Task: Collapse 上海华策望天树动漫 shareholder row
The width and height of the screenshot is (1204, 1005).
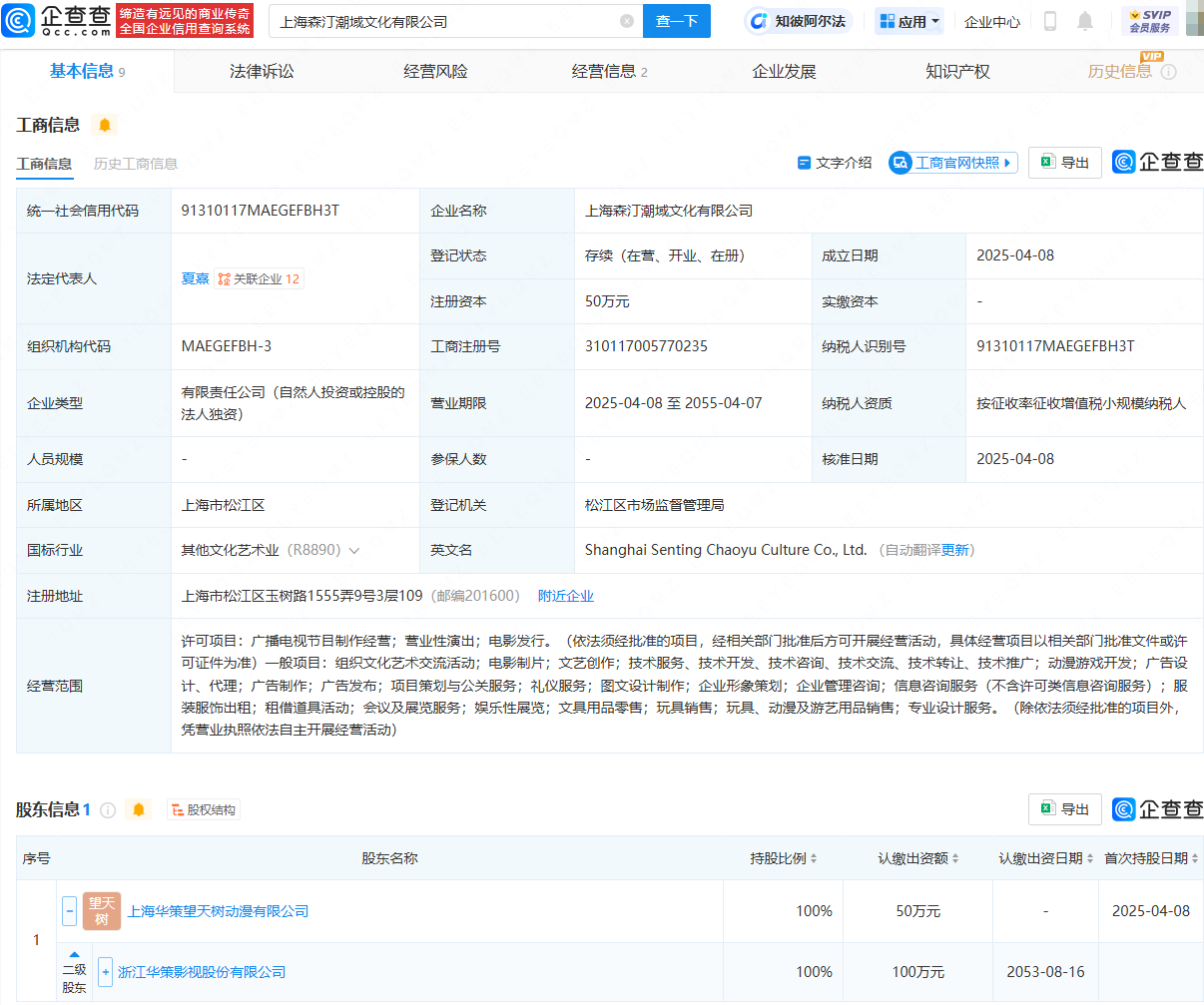Action: [70, 911]
